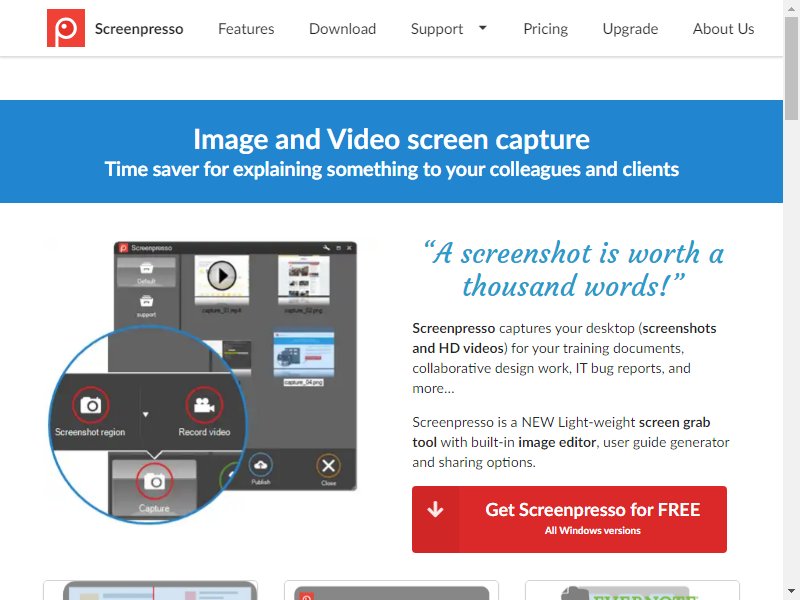Image resolution: width=800 pixels, height=600 pixels.
Task: Click the play button on video thumbnail
Action: click(x=221, y=276)
